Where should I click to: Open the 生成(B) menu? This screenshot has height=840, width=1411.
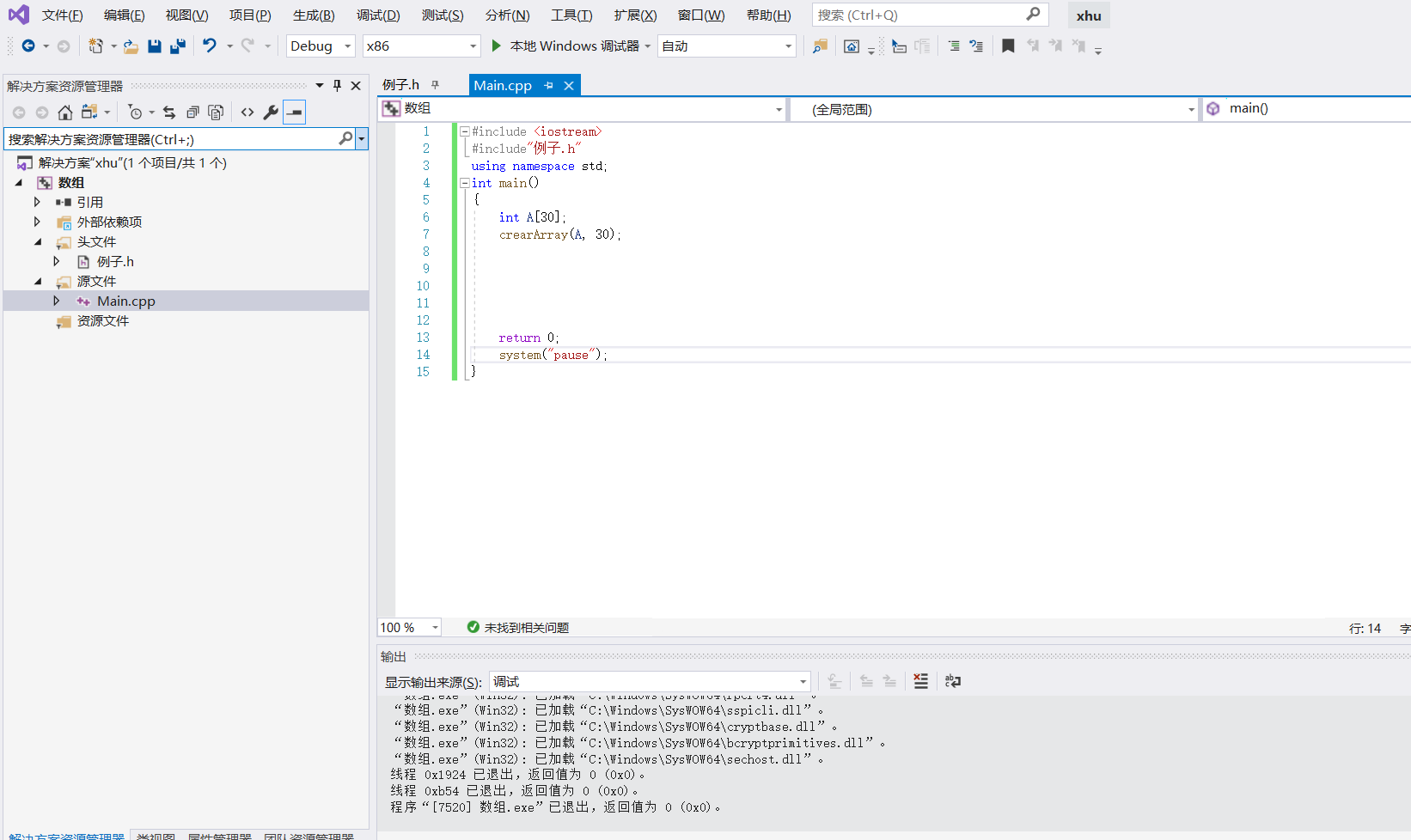[314, 15]
